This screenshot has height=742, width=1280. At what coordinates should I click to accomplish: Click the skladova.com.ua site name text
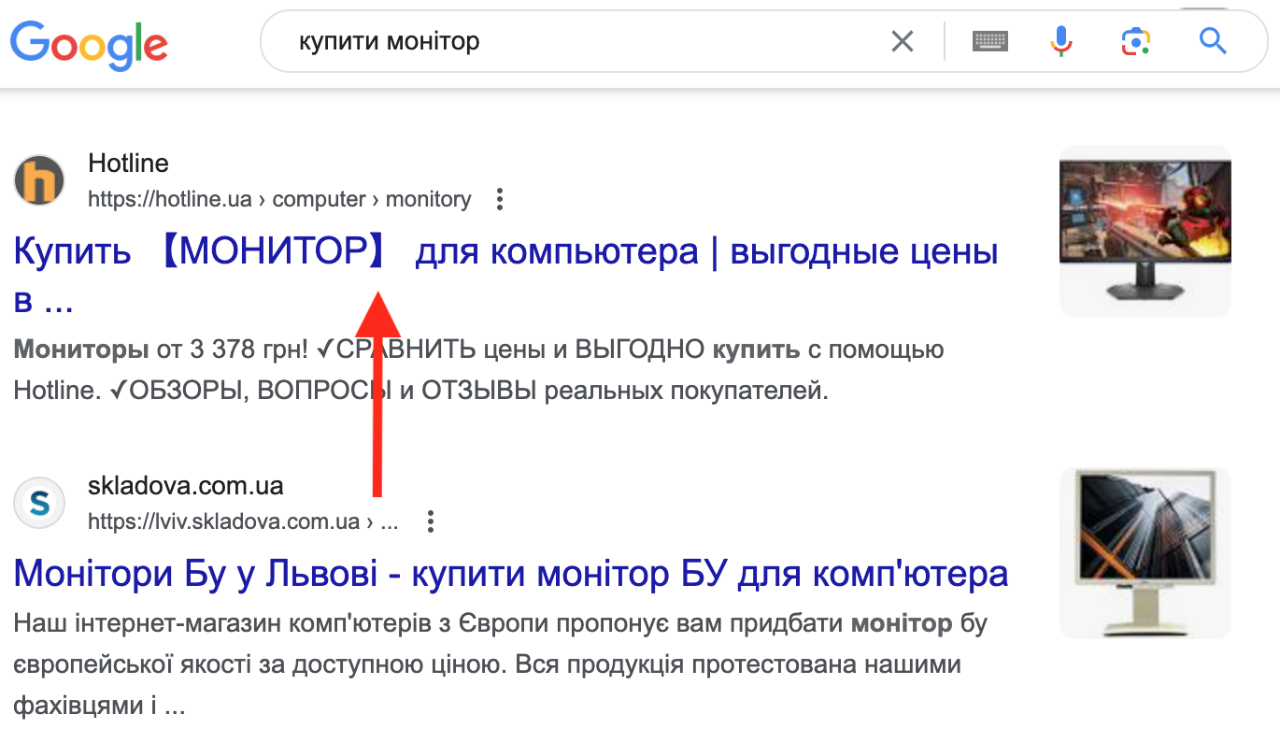184,485
